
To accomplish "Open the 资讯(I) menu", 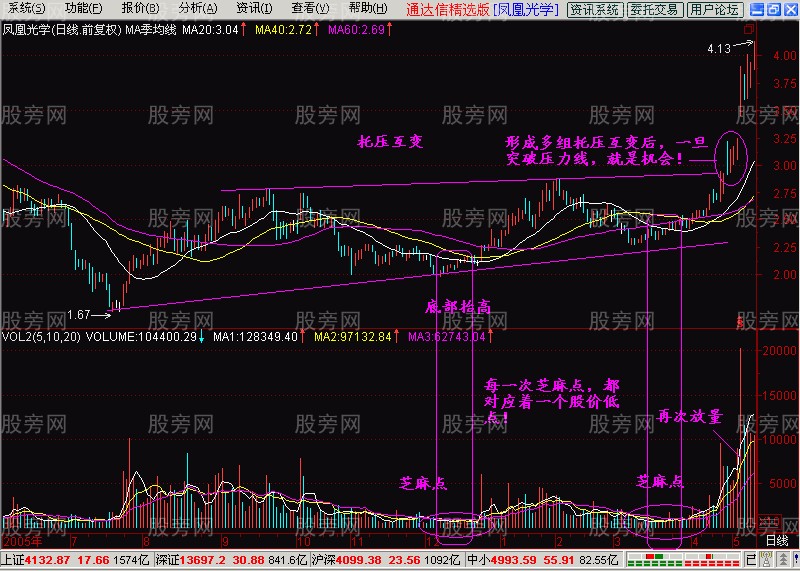I will click(254, 9).
